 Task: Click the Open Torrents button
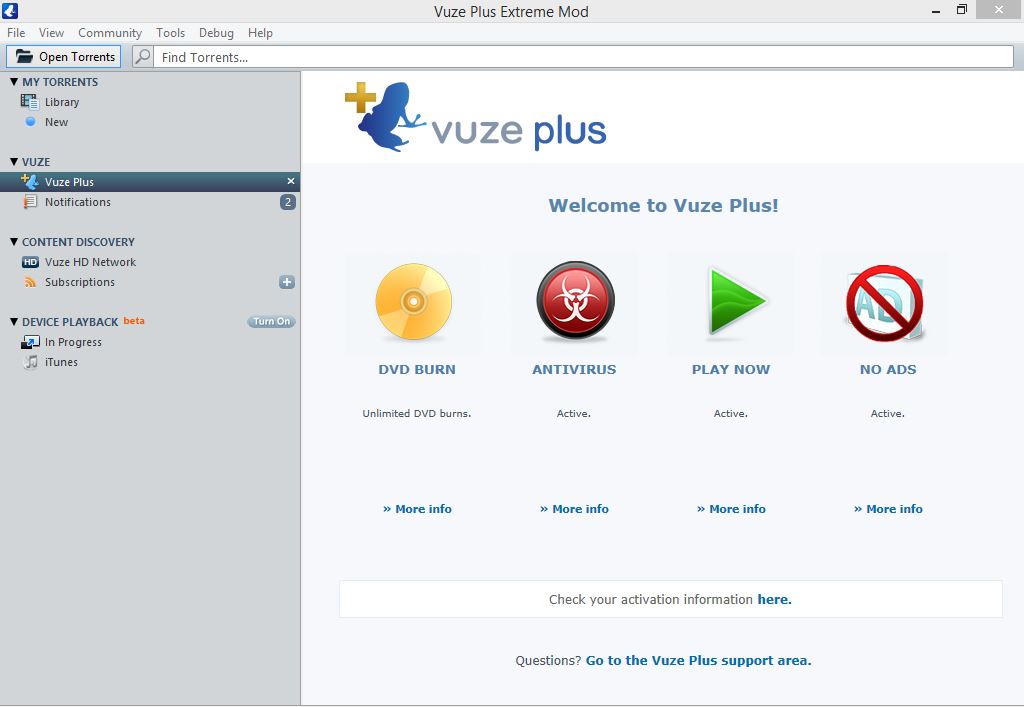coord(65,57)
